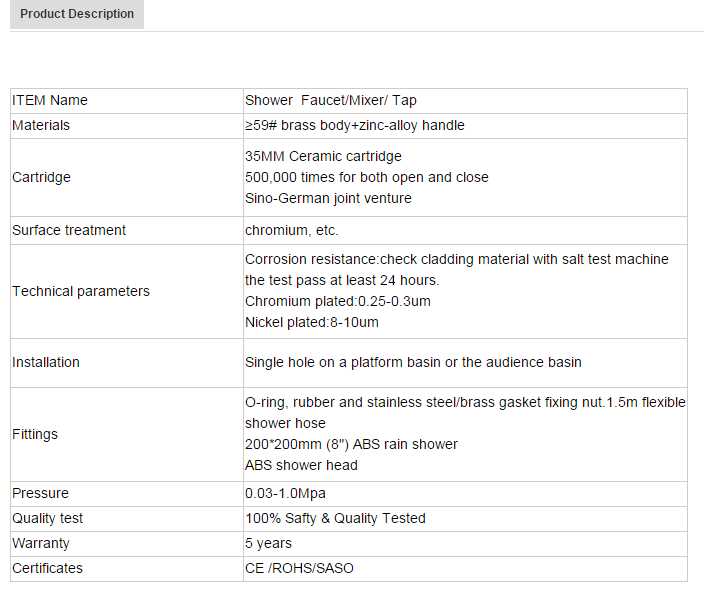Click the Surface treatment label

(69, 230)
